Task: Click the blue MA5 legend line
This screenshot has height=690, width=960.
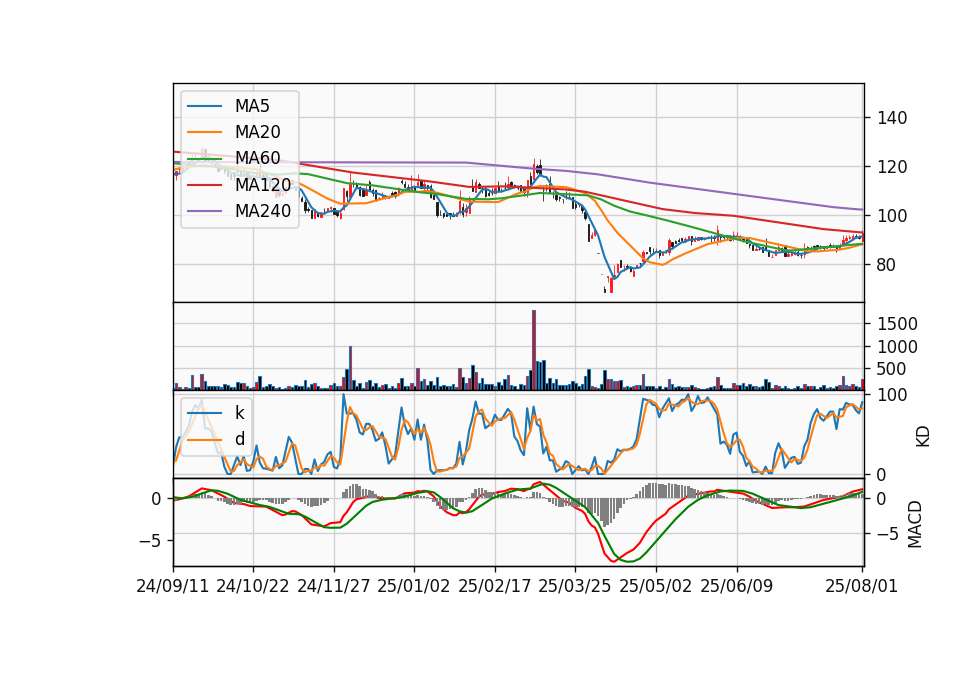Action: pos(204,106)
